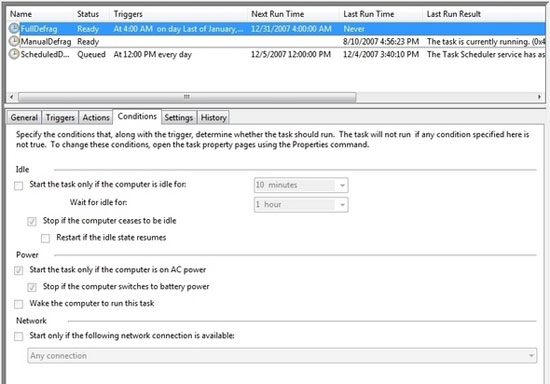
Task: Click the left scroll arrow of task list
Action: 12,97
